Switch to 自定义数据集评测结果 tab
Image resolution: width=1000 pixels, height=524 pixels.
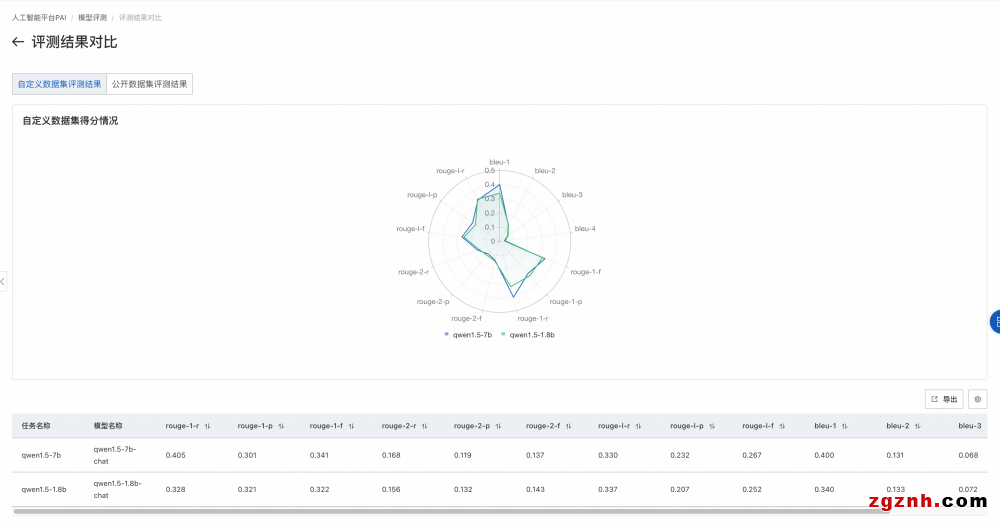click(59, 84)
